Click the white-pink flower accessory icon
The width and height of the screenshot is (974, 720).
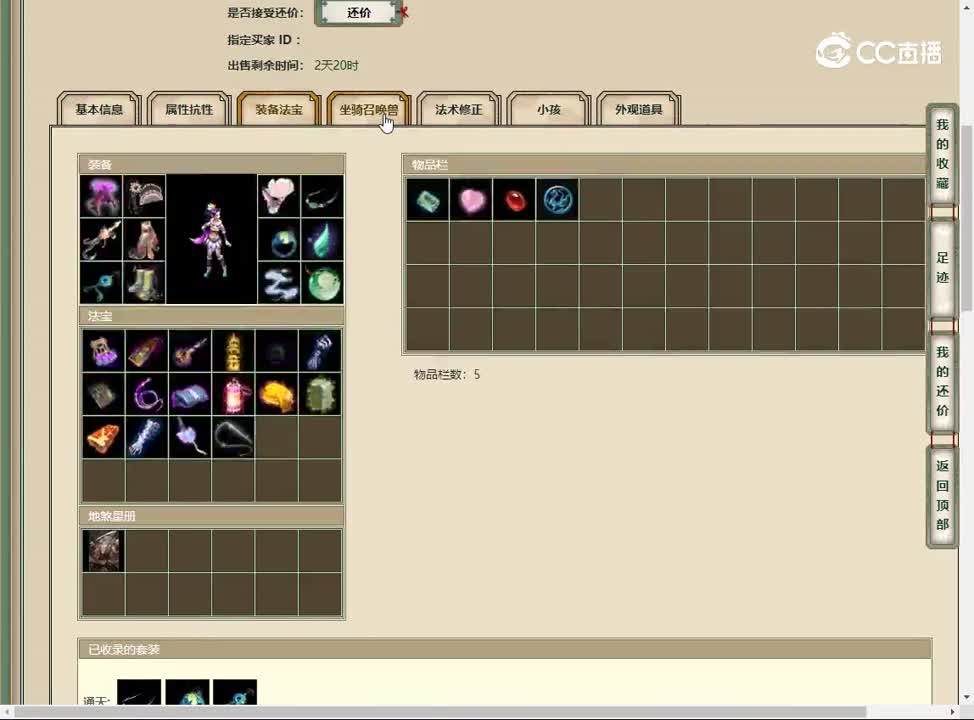coord(279,196)
